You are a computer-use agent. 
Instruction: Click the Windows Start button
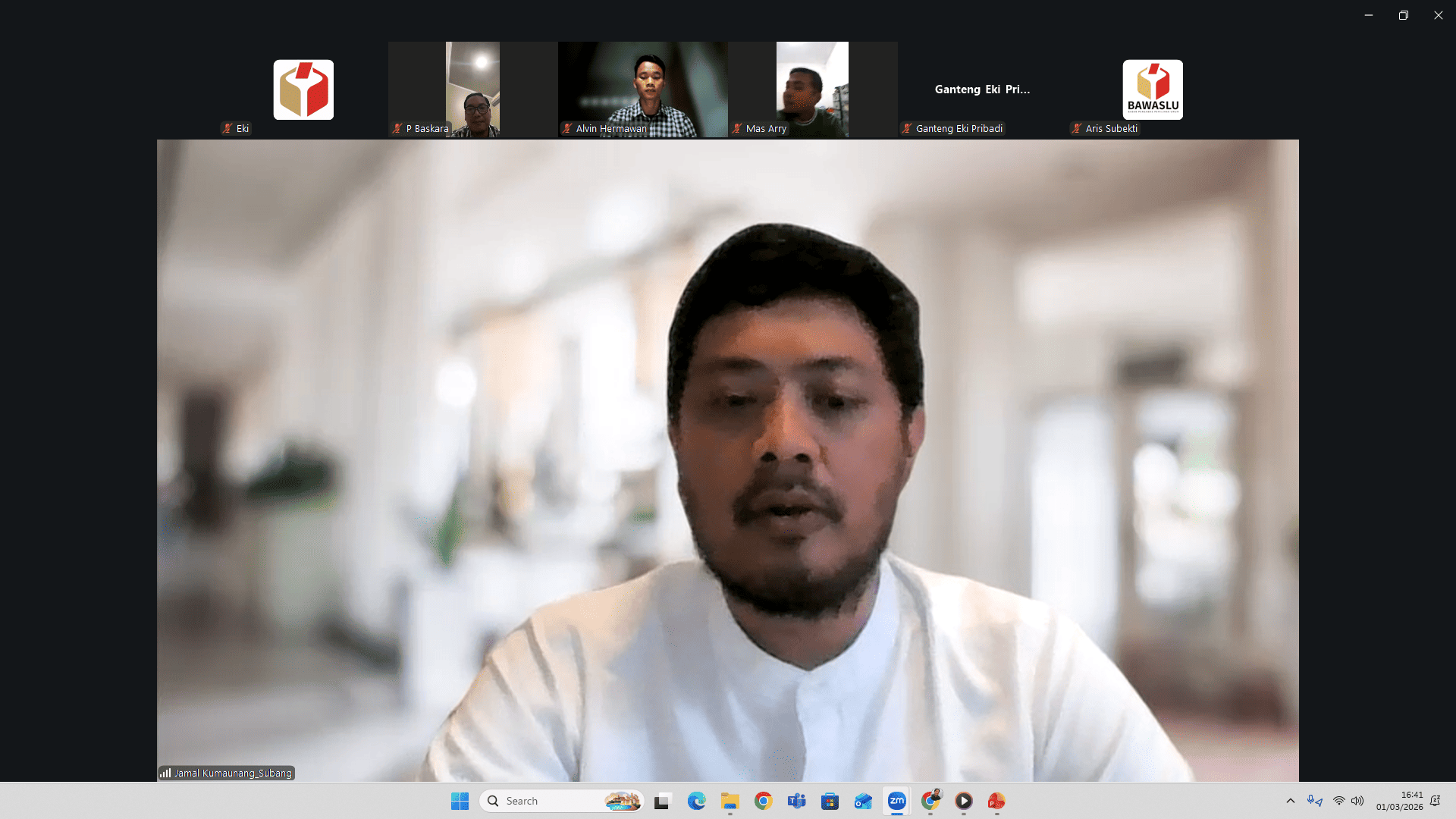point(460,801)
